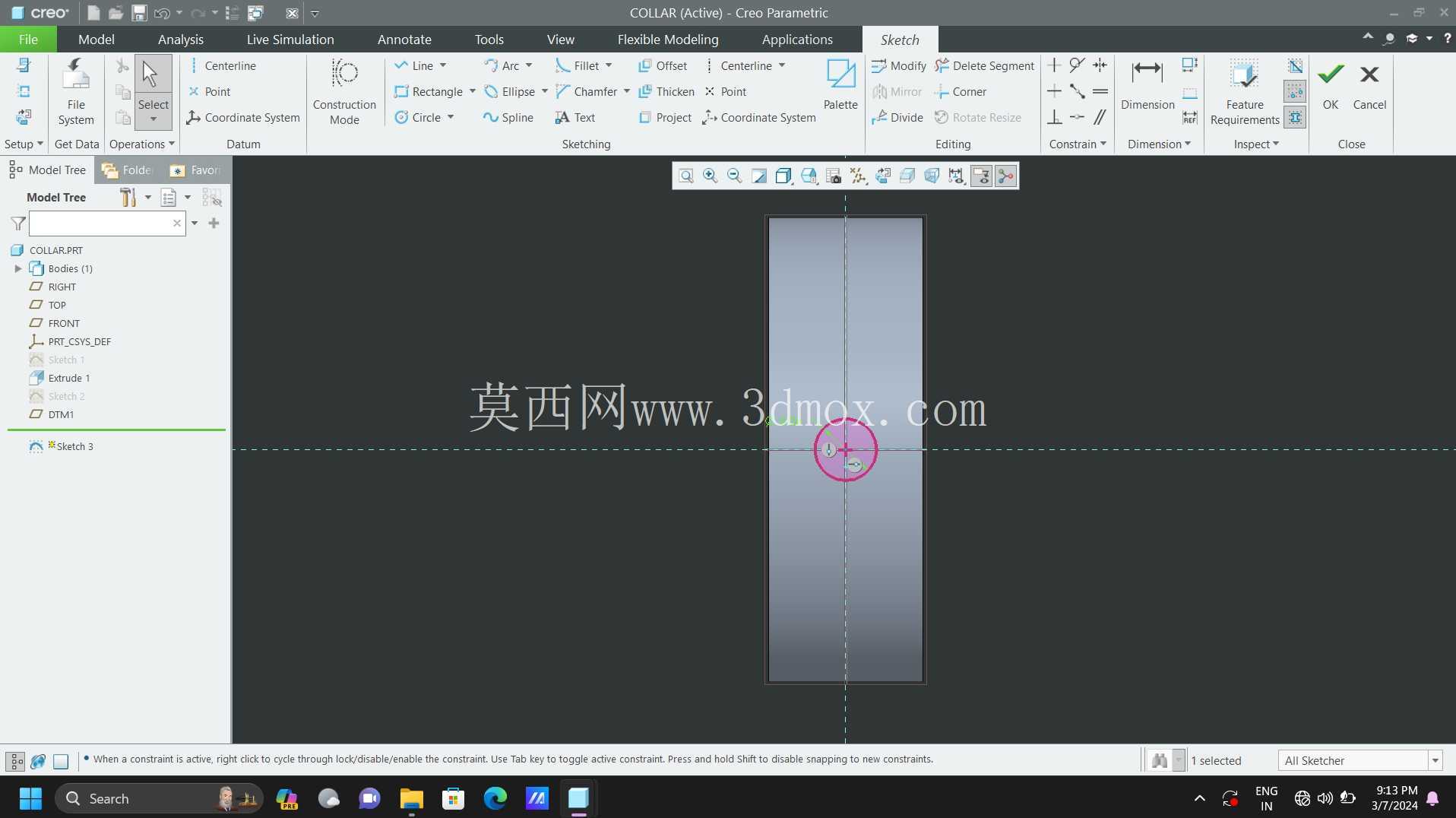Select the Ellipse sketch tool

click(510, 92)
